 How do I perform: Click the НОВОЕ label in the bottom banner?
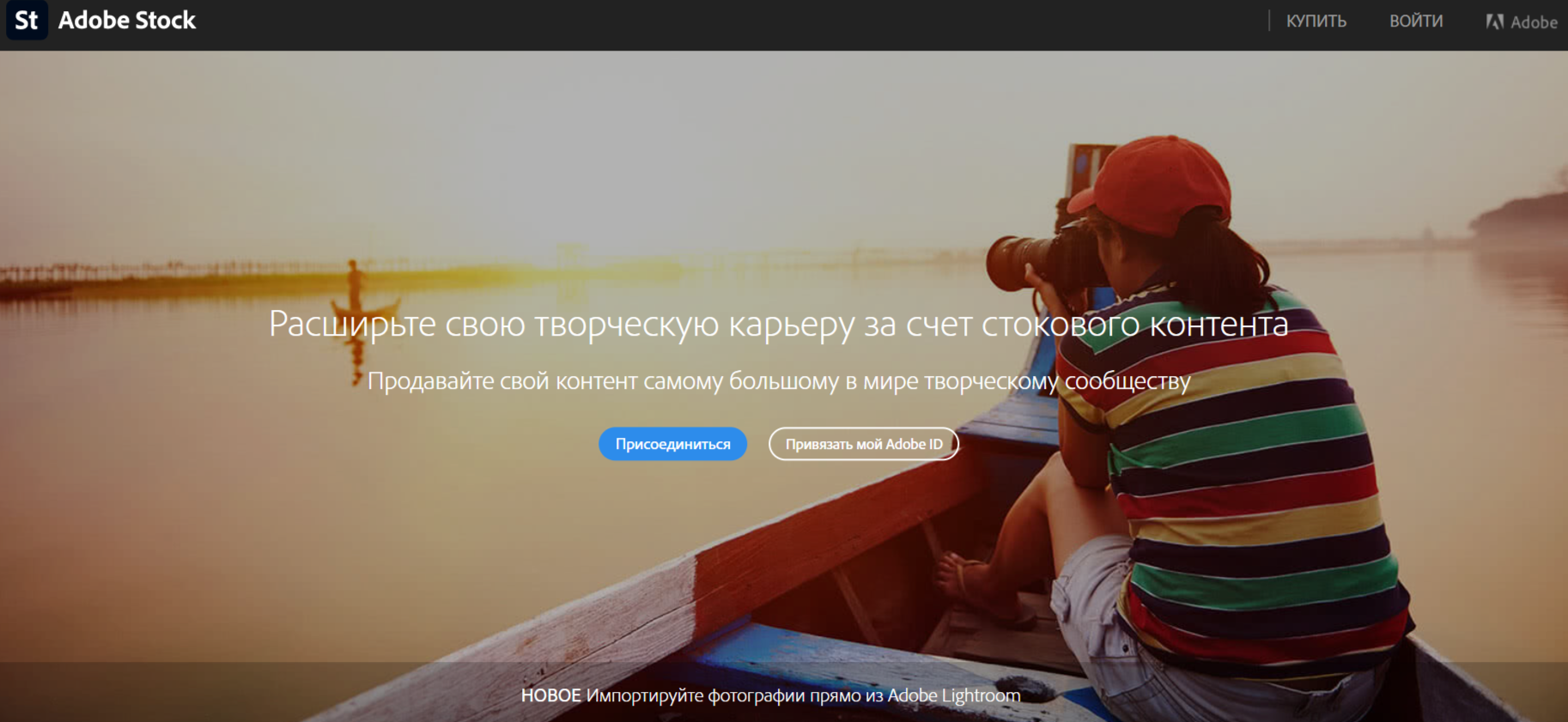pyautogui.click(x=550, y=695)
